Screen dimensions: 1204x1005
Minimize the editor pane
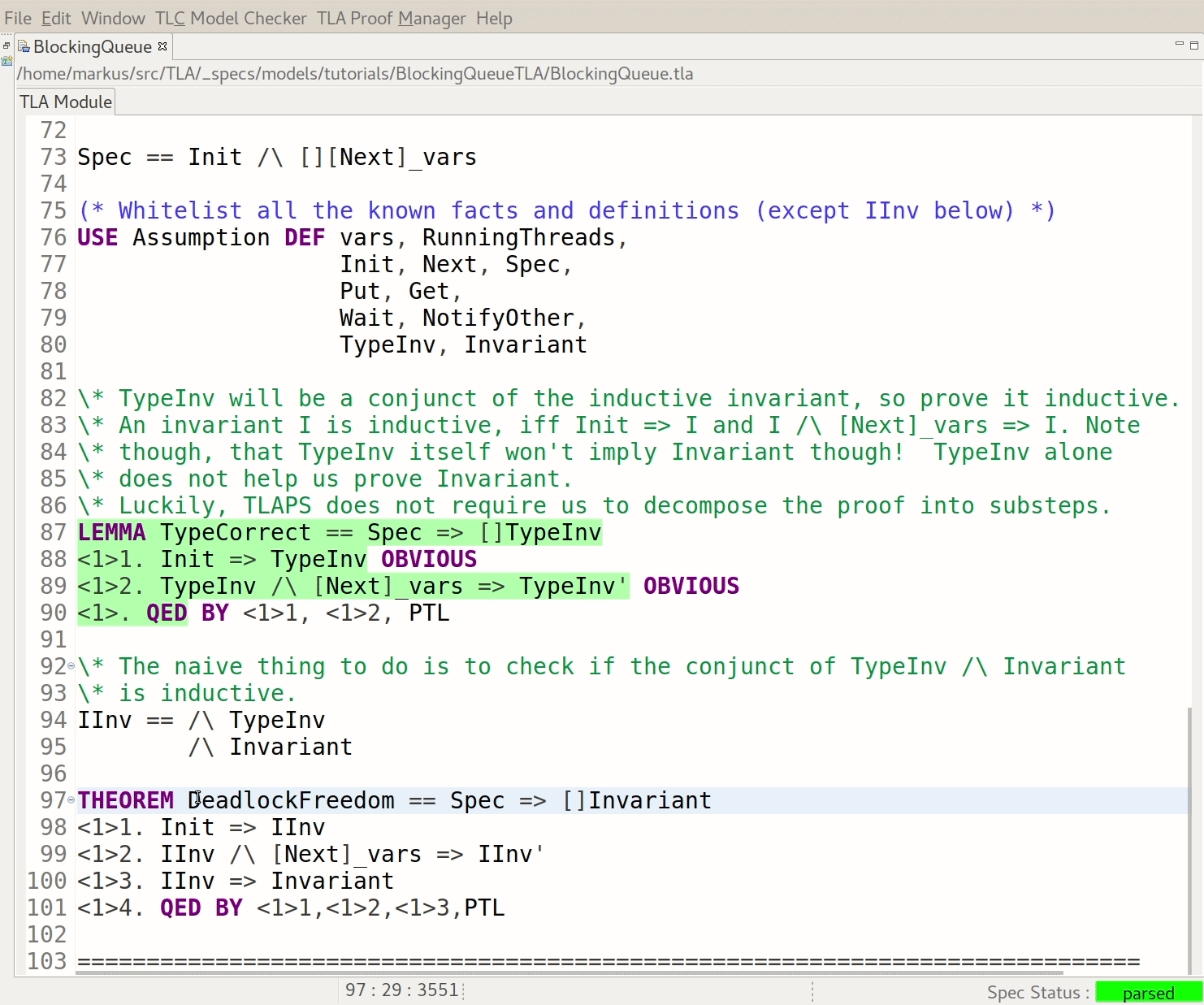(x=1179, y=44)
